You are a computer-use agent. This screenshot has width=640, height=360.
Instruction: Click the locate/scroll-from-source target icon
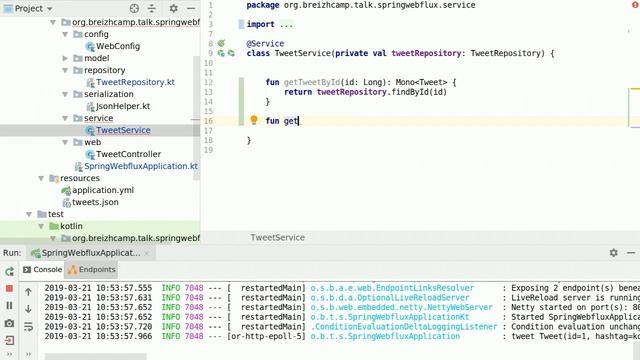134,8
